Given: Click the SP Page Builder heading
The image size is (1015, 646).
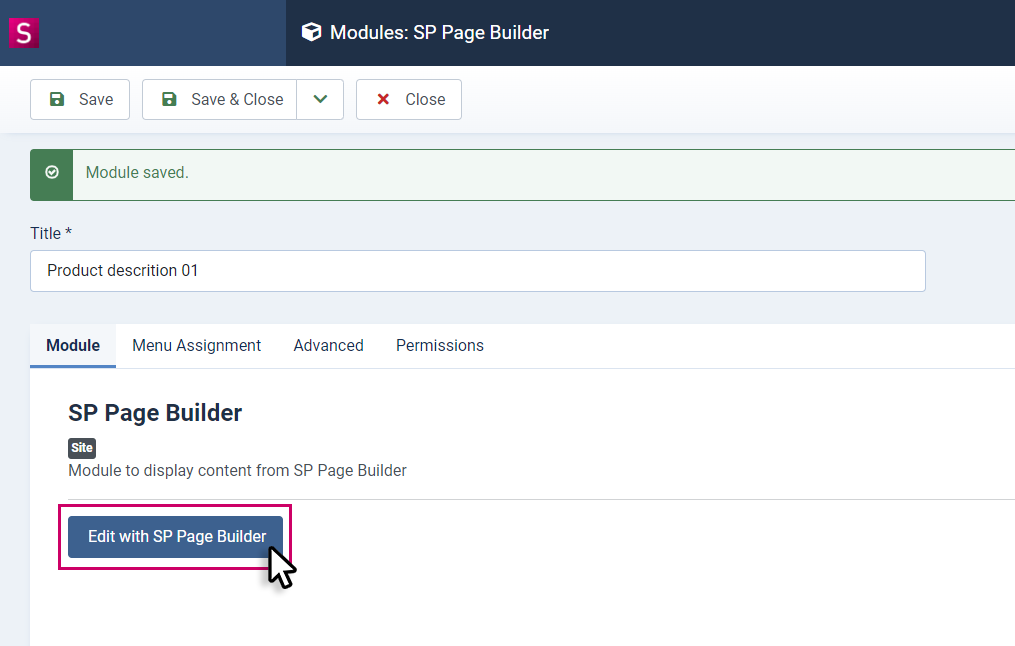Looking at the screenshot, I should coord(155,413).
